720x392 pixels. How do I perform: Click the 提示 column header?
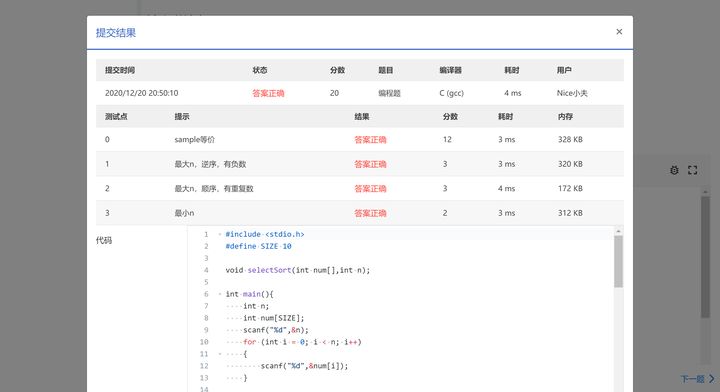pyautogui.click(x=182, y=117)
